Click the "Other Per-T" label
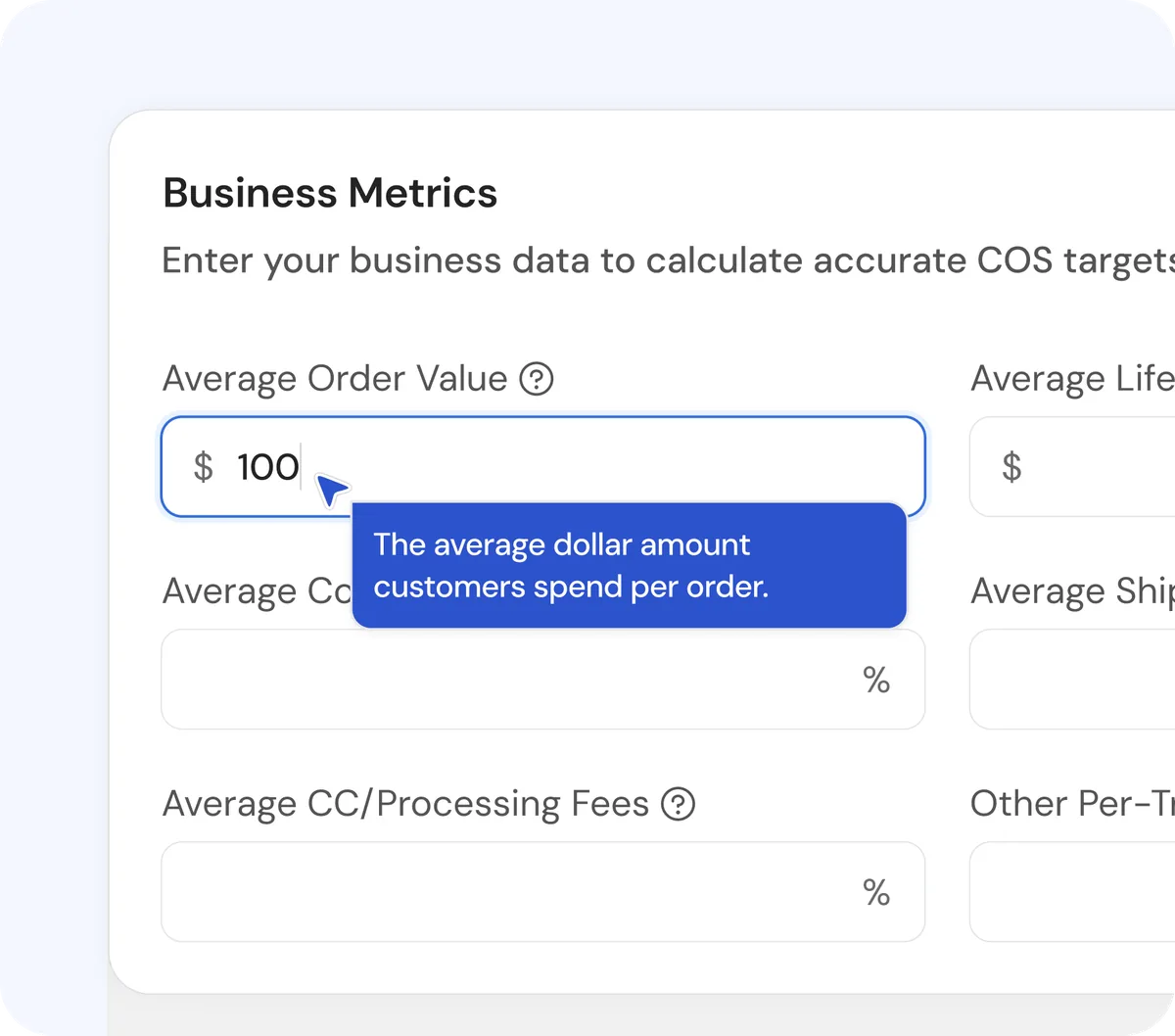Viewport: 1175px width, 1036px height. coord(1072,804)
